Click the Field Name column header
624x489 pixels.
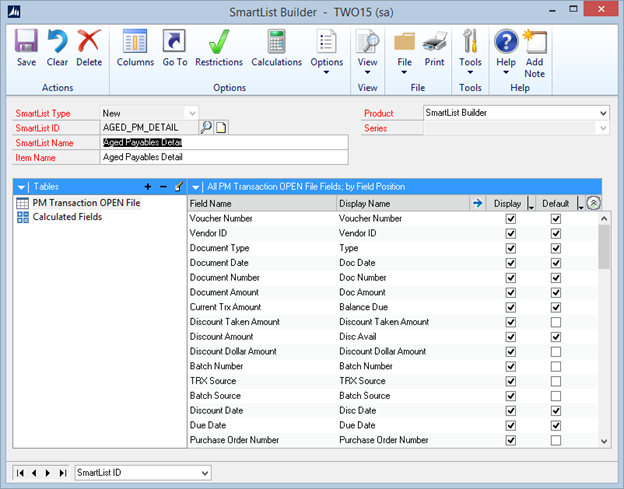pyautogui.click(x=262, y=203)
